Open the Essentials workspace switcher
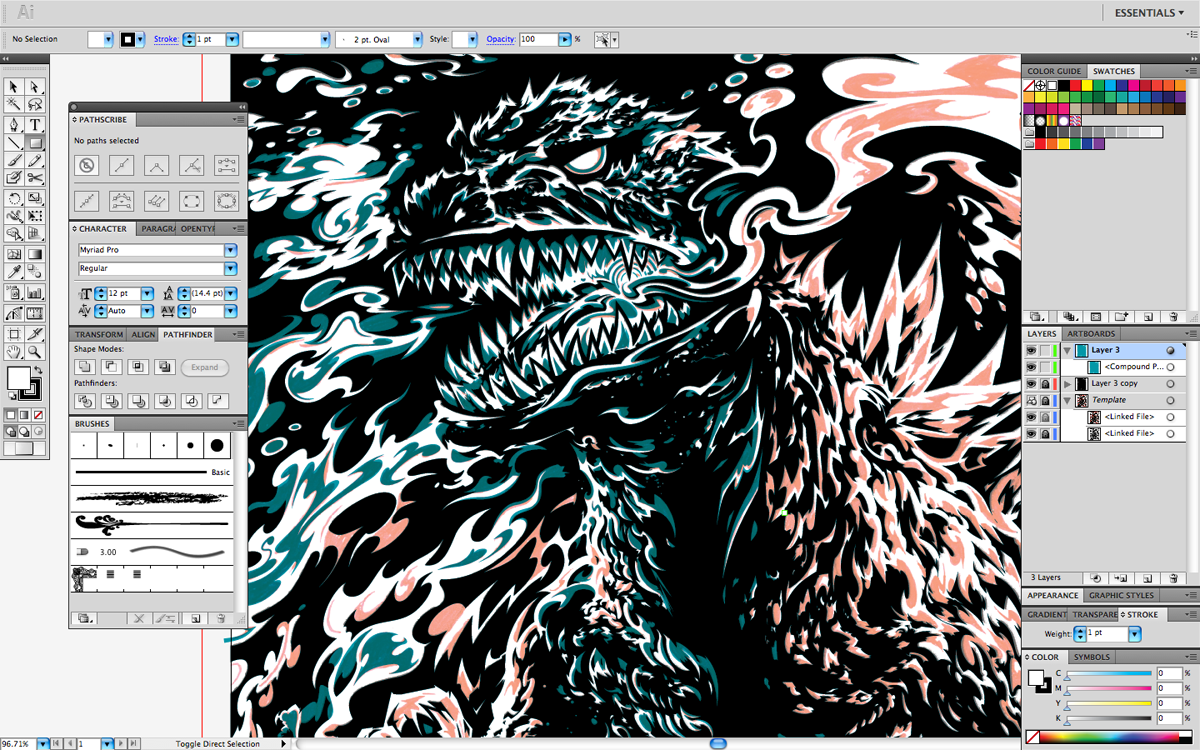Screen dimensions: 1200x750 [1151, 13]
